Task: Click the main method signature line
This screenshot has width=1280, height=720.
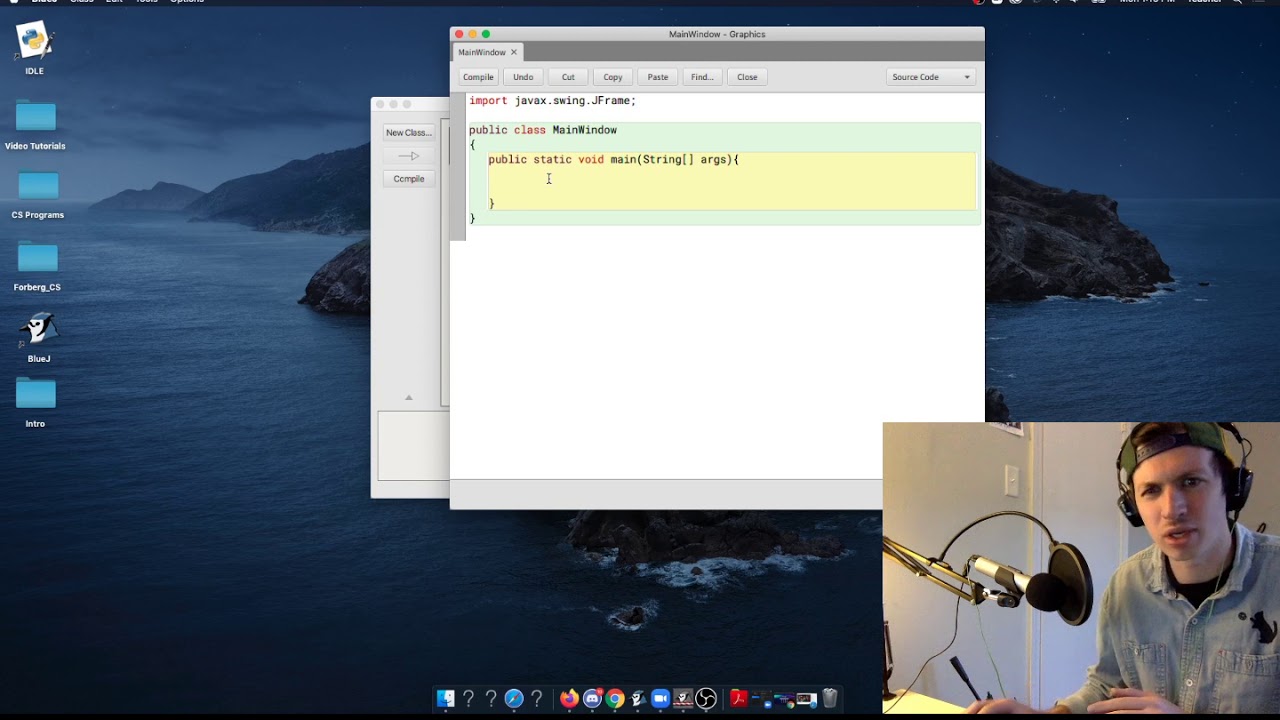Action: [x=613, y=160]
